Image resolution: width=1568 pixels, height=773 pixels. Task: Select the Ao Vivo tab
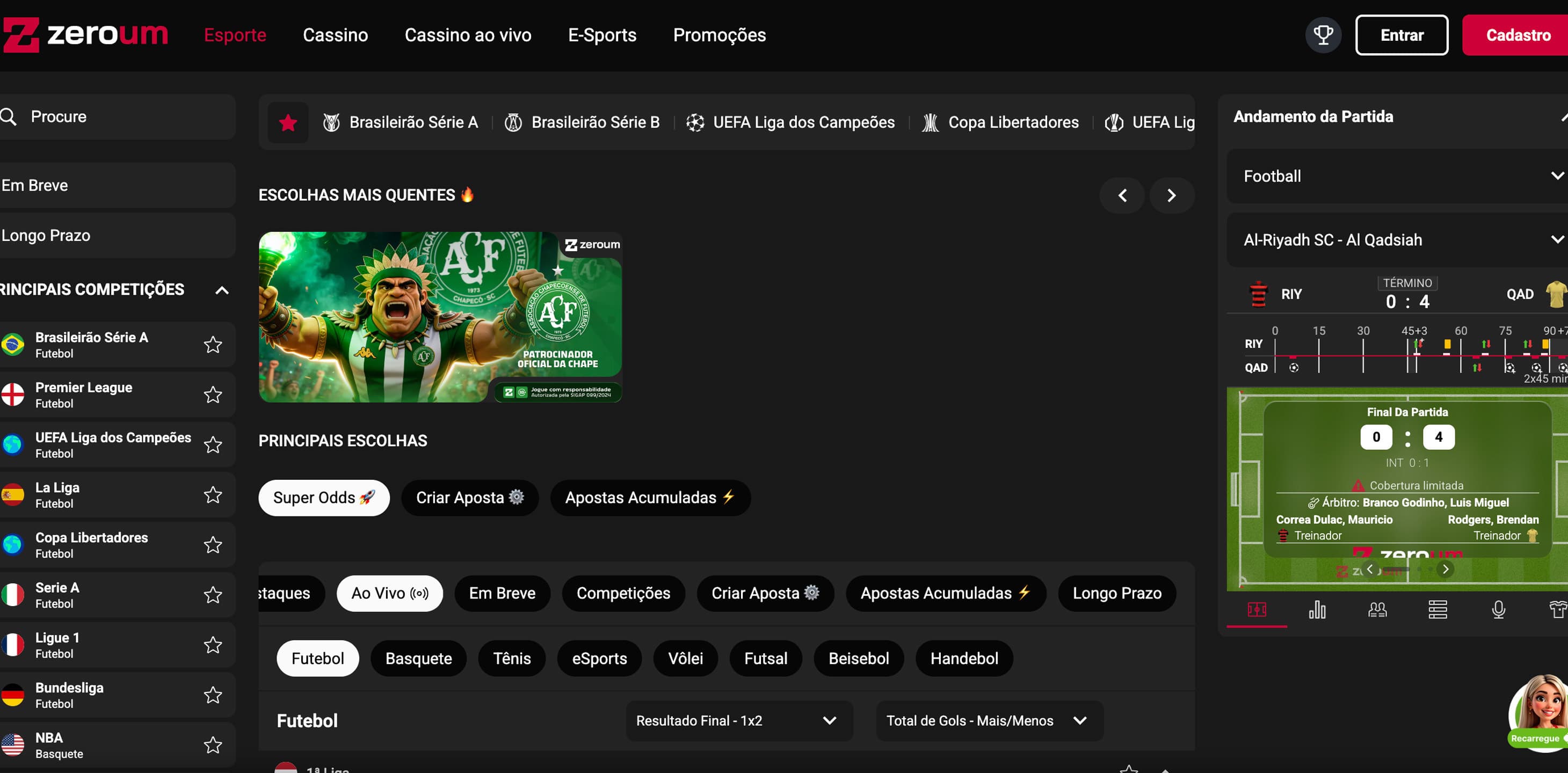click(389, 594)
